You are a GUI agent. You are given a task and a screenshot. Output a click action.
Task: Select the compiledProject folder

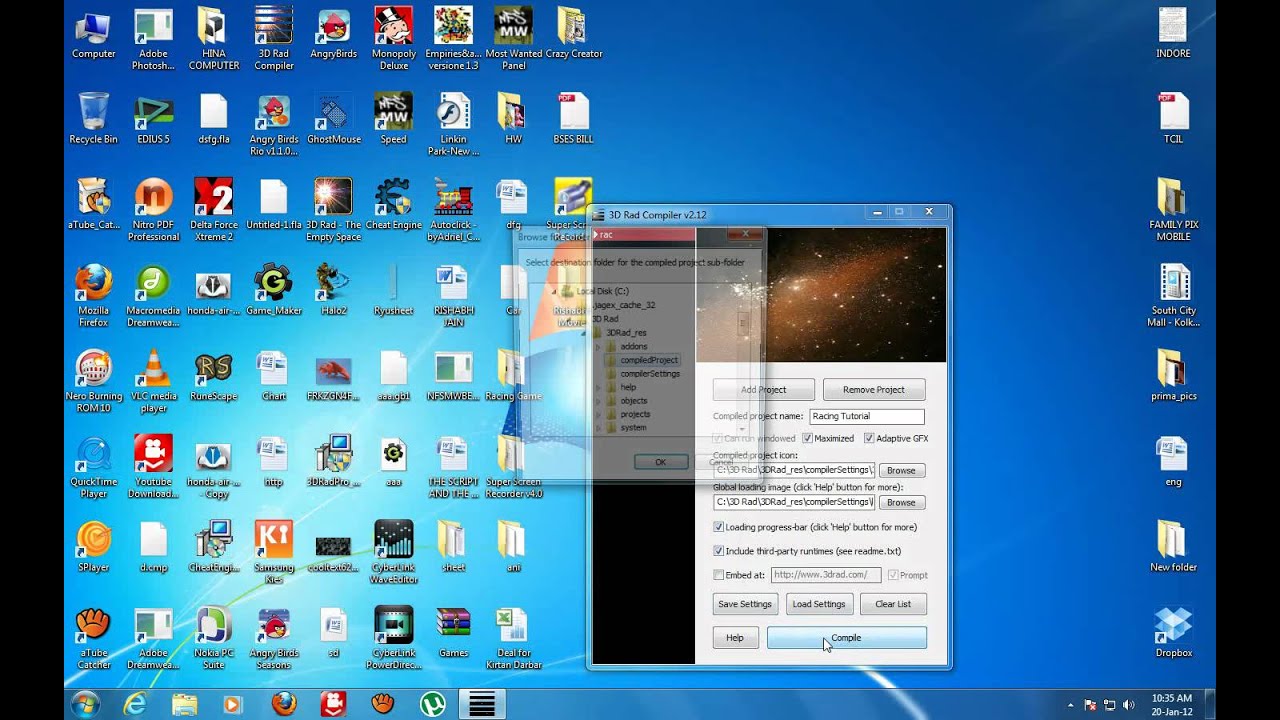(x=649, y=360)
